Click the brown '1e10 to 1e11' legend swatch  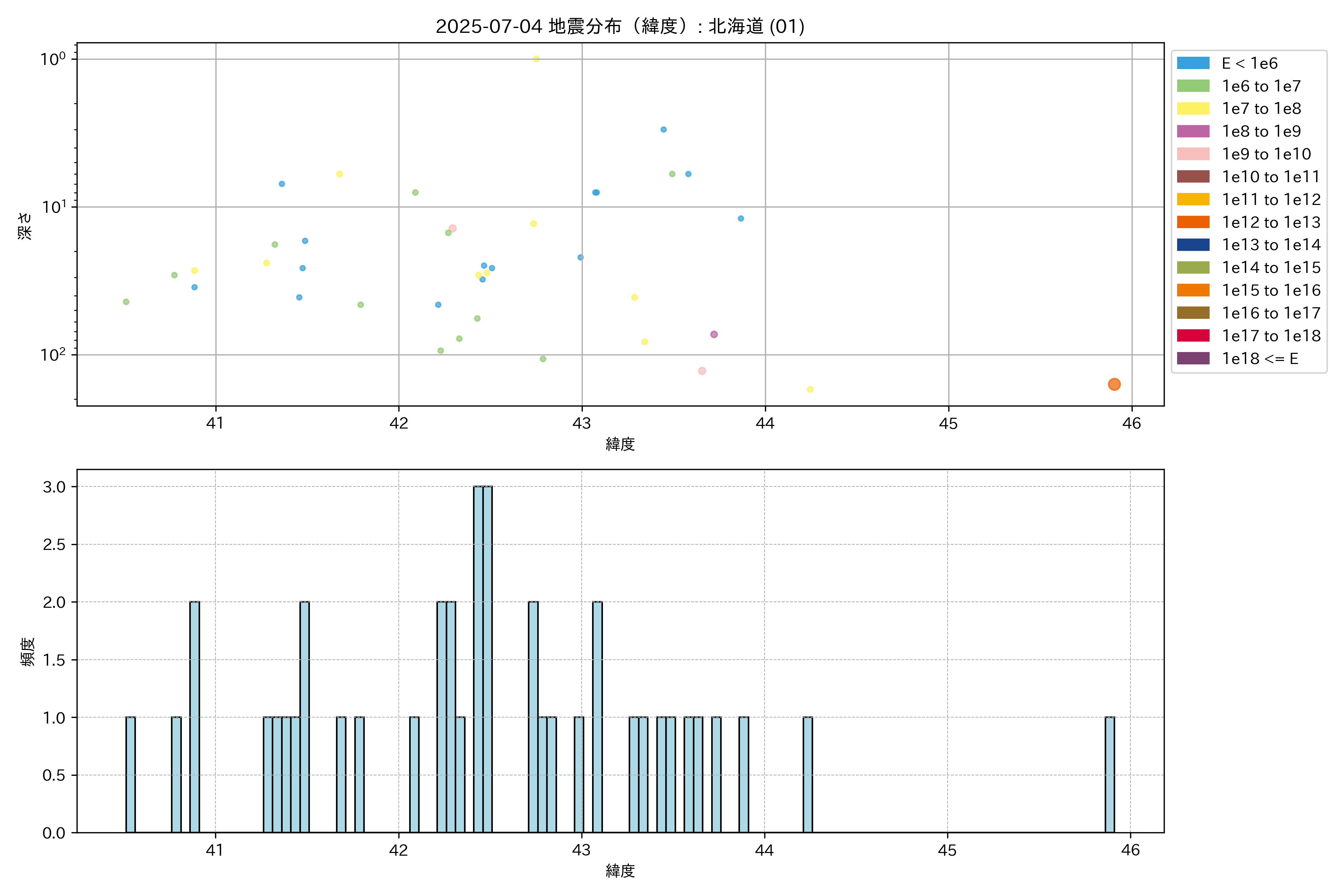click(1192, 177)
